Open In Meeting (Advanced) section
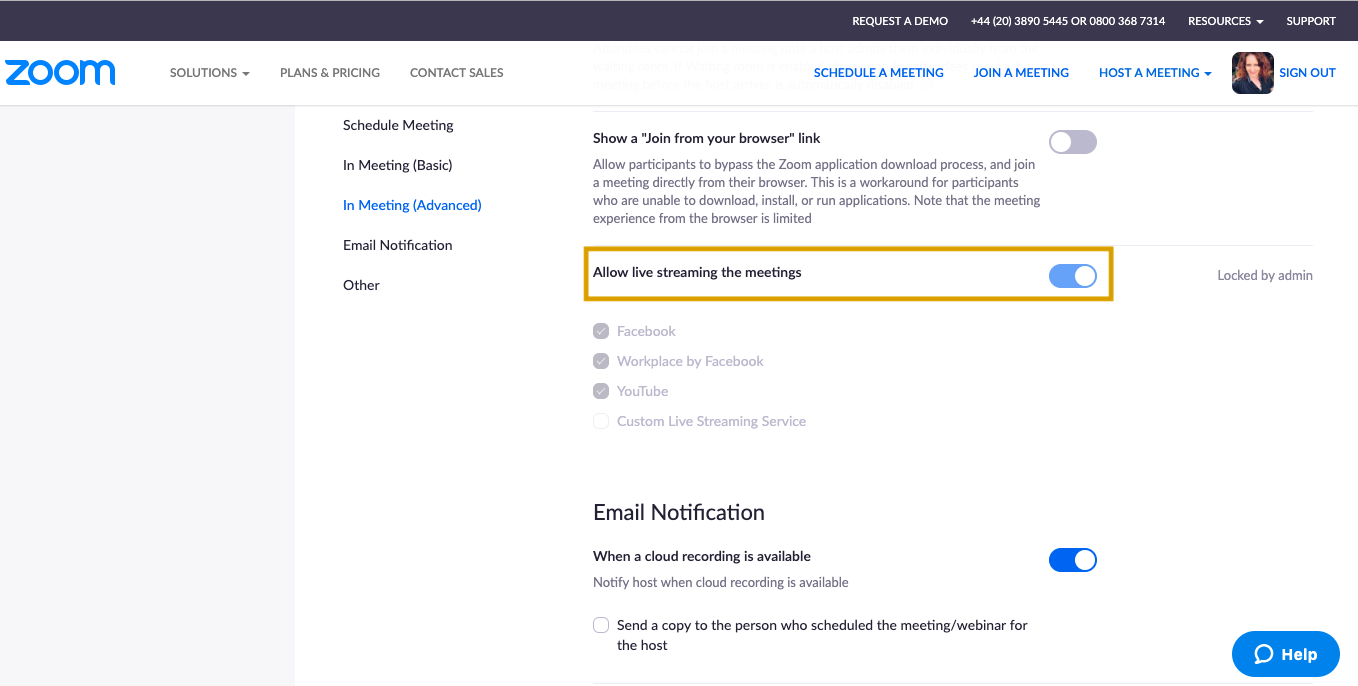Image resolution: width=1358 pixels, height=686 pixels. pyautogui.click(x=412, y=205)
